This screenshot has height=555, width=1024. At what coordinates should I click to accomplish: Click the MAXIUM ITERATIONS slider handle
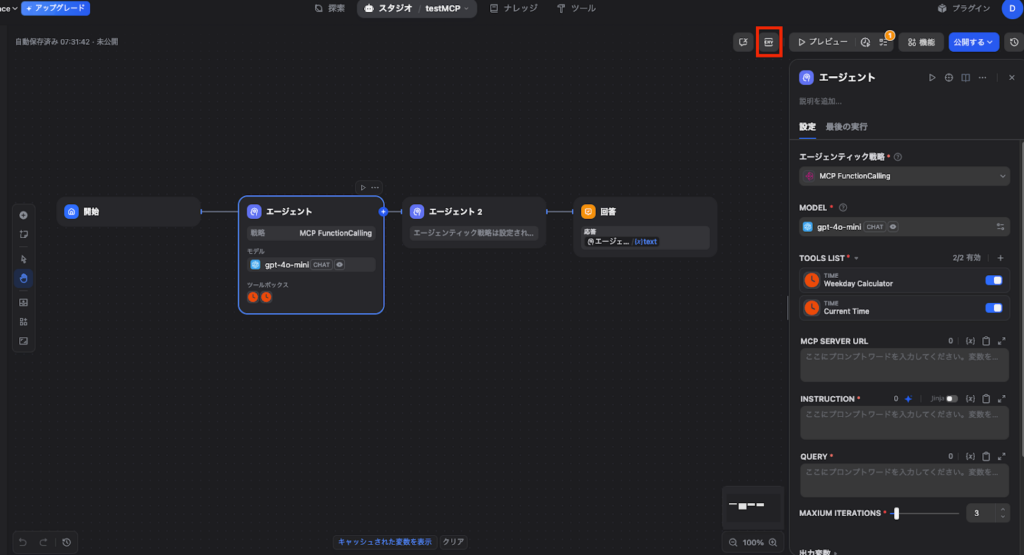[x=896, y=513]
